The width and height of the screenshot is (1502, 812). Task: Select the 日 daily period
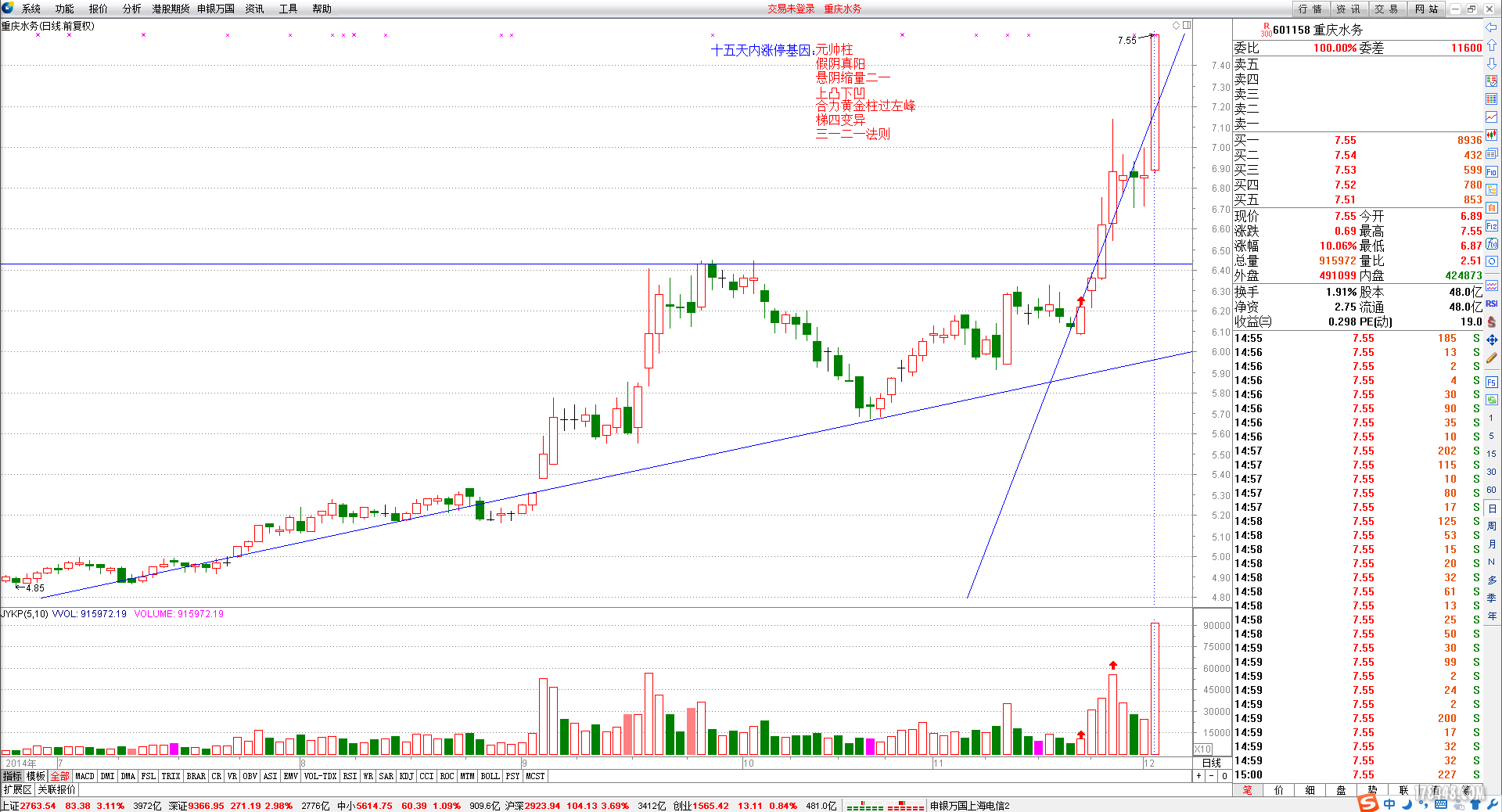1491,508
